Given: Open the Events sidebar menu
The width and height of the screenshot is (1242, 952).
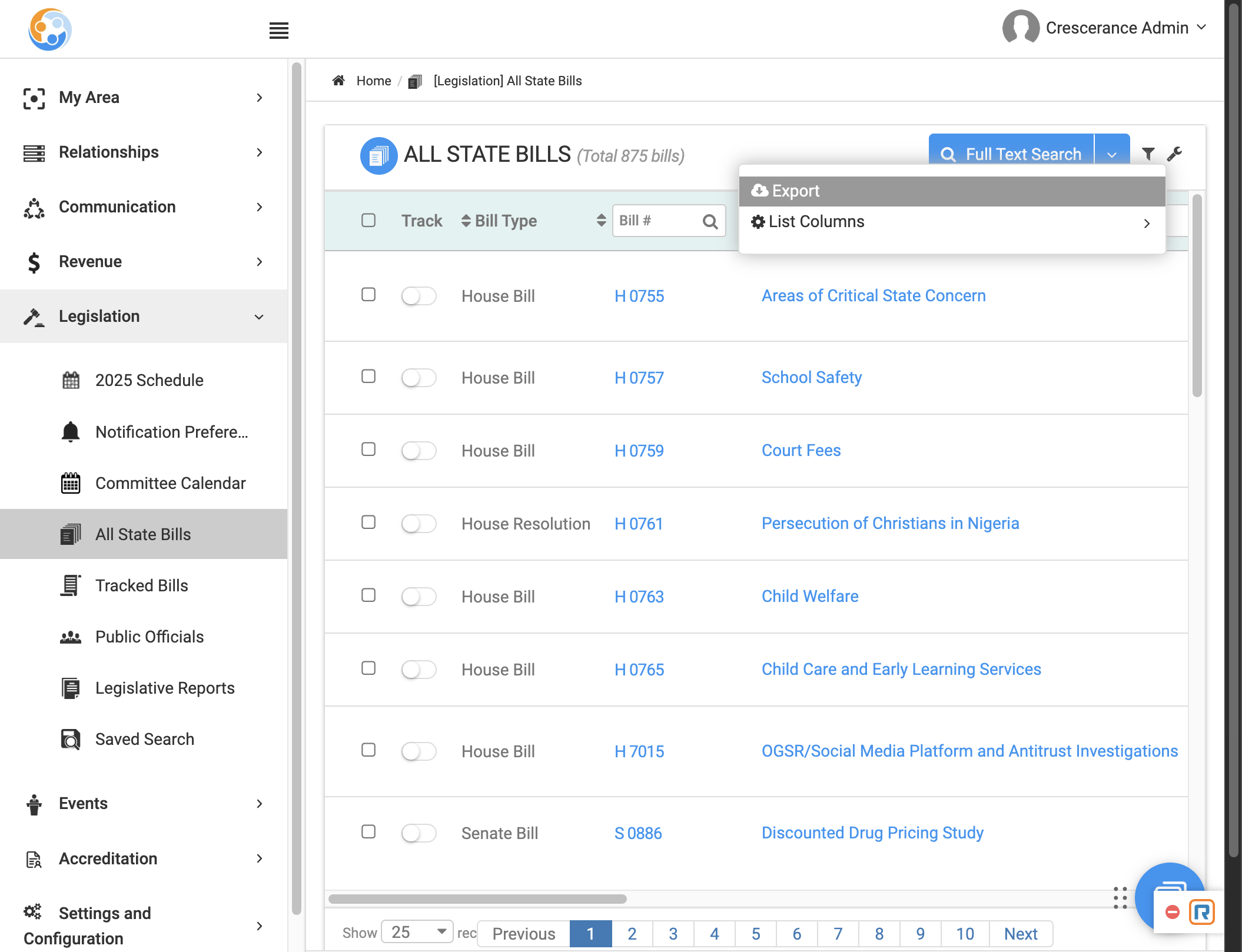Looking at the screenshot, I should click(144, 804).
